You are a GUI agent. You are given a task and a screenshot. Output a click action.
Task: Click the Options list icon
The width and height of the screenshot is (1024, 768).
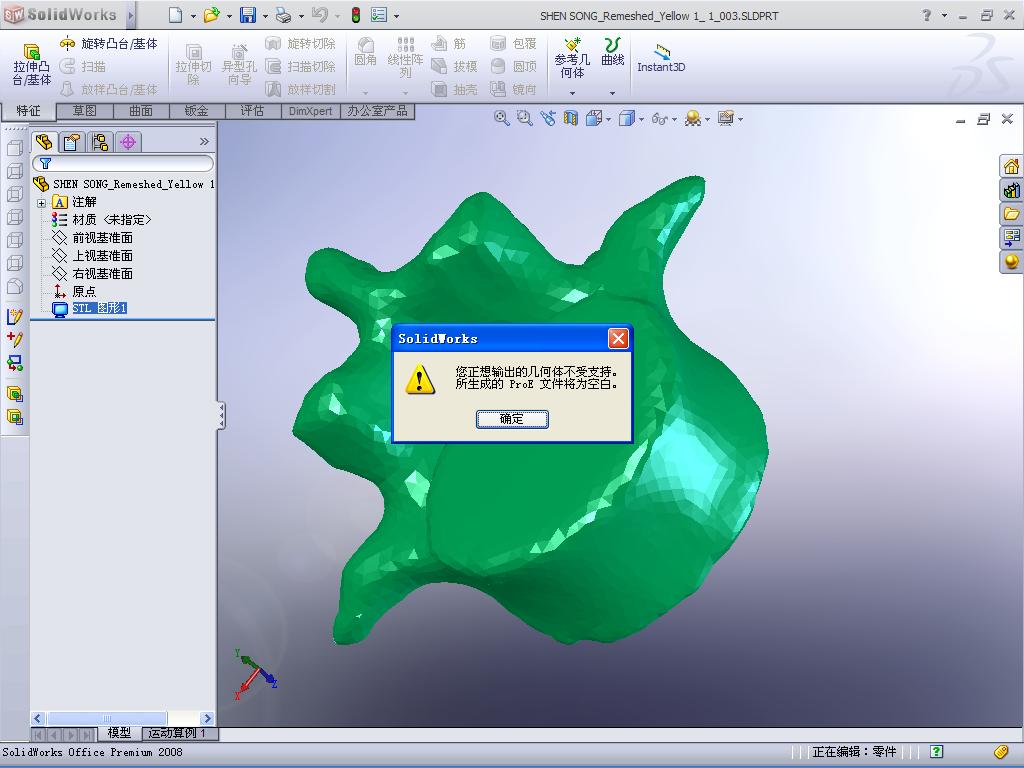[x=379, y=15]
